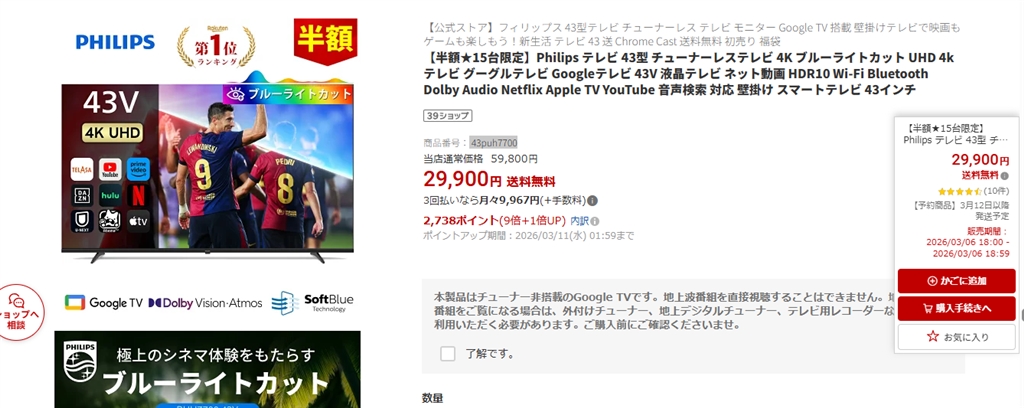
Task: Save item with お気に入り button
Action: (956, 337)
